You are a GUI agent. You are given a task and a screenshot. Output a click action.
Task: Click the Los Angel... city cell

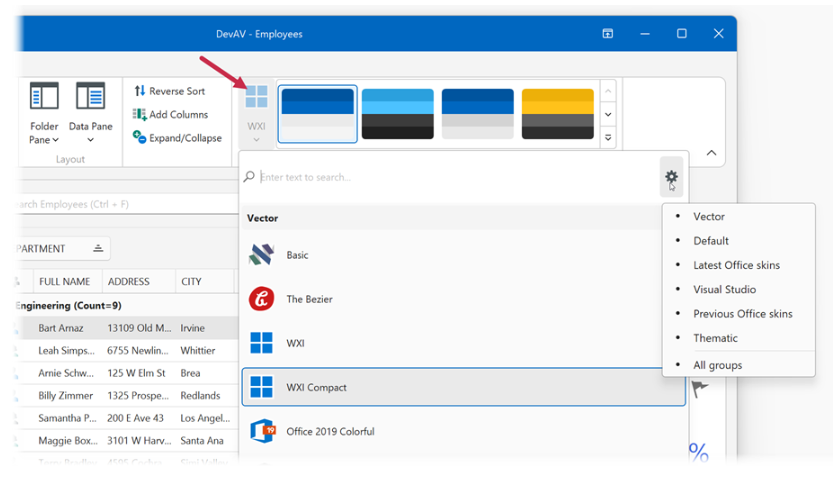205,418
